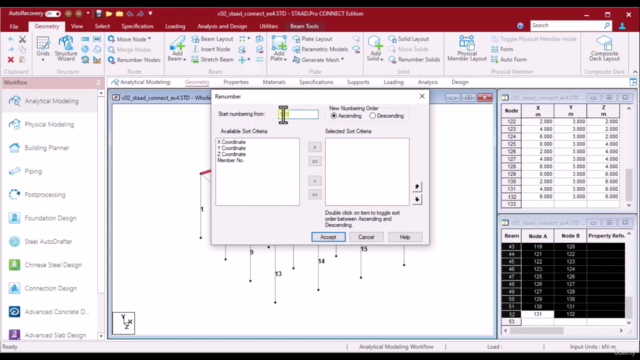Click the beam table horizontal scrollbar
Screen dimensions: 640x360
(x=536, y=331)
